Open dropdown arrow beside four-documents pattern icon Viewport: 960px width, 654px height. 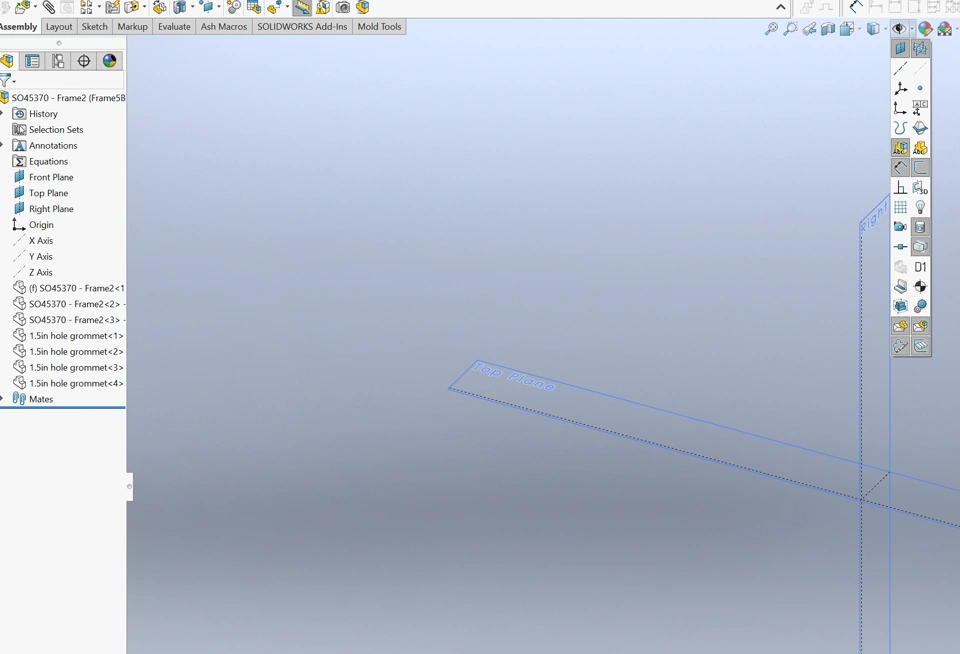[99, 7]
